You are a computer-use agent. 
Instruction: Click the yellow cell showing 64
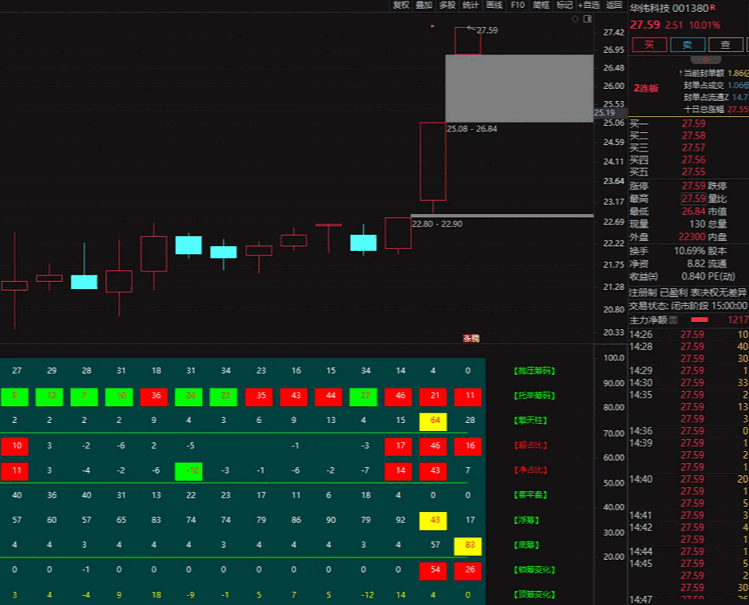[433, 421]
